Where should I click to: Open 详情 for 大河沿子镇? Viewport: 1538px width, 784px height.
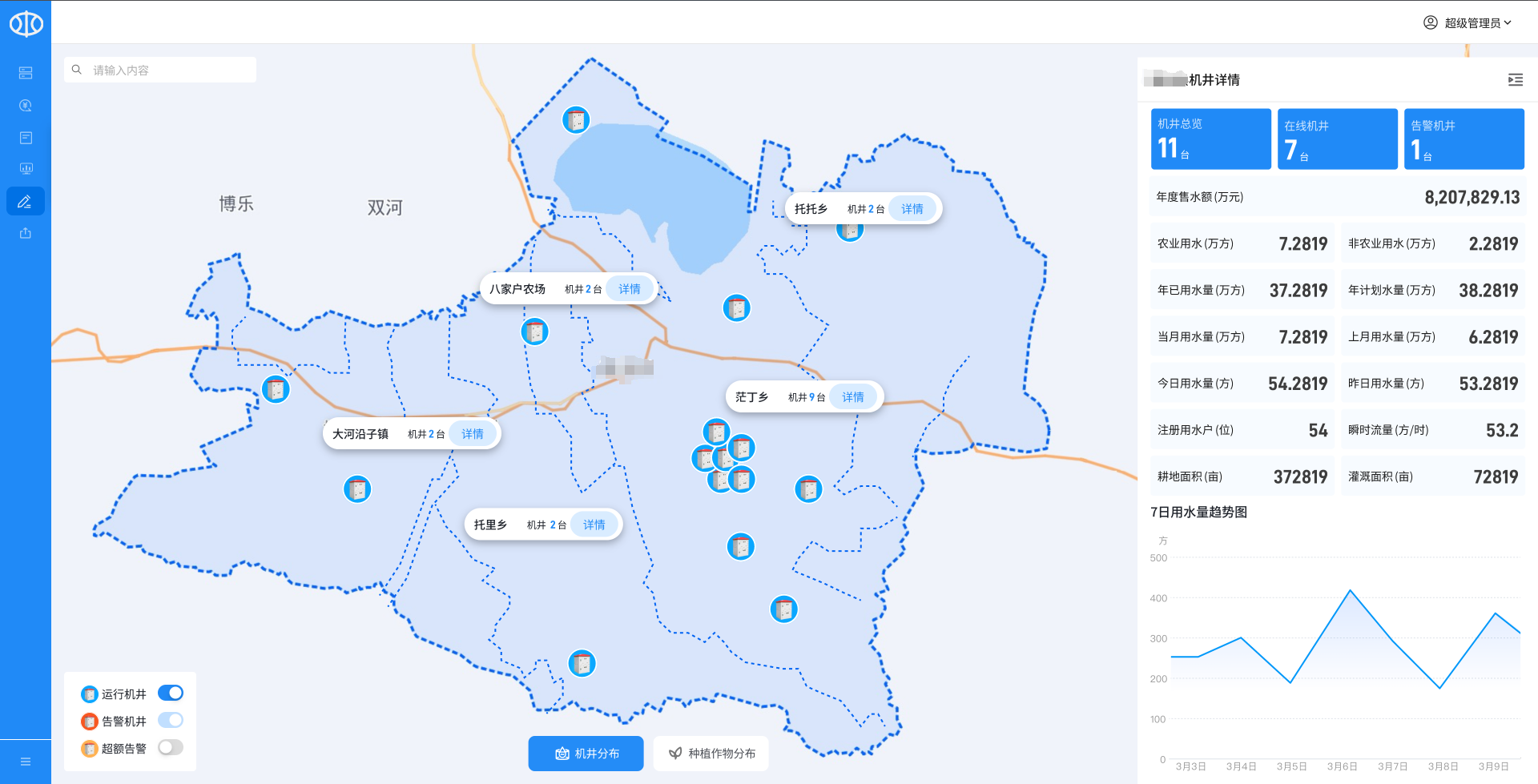point(472,434)
